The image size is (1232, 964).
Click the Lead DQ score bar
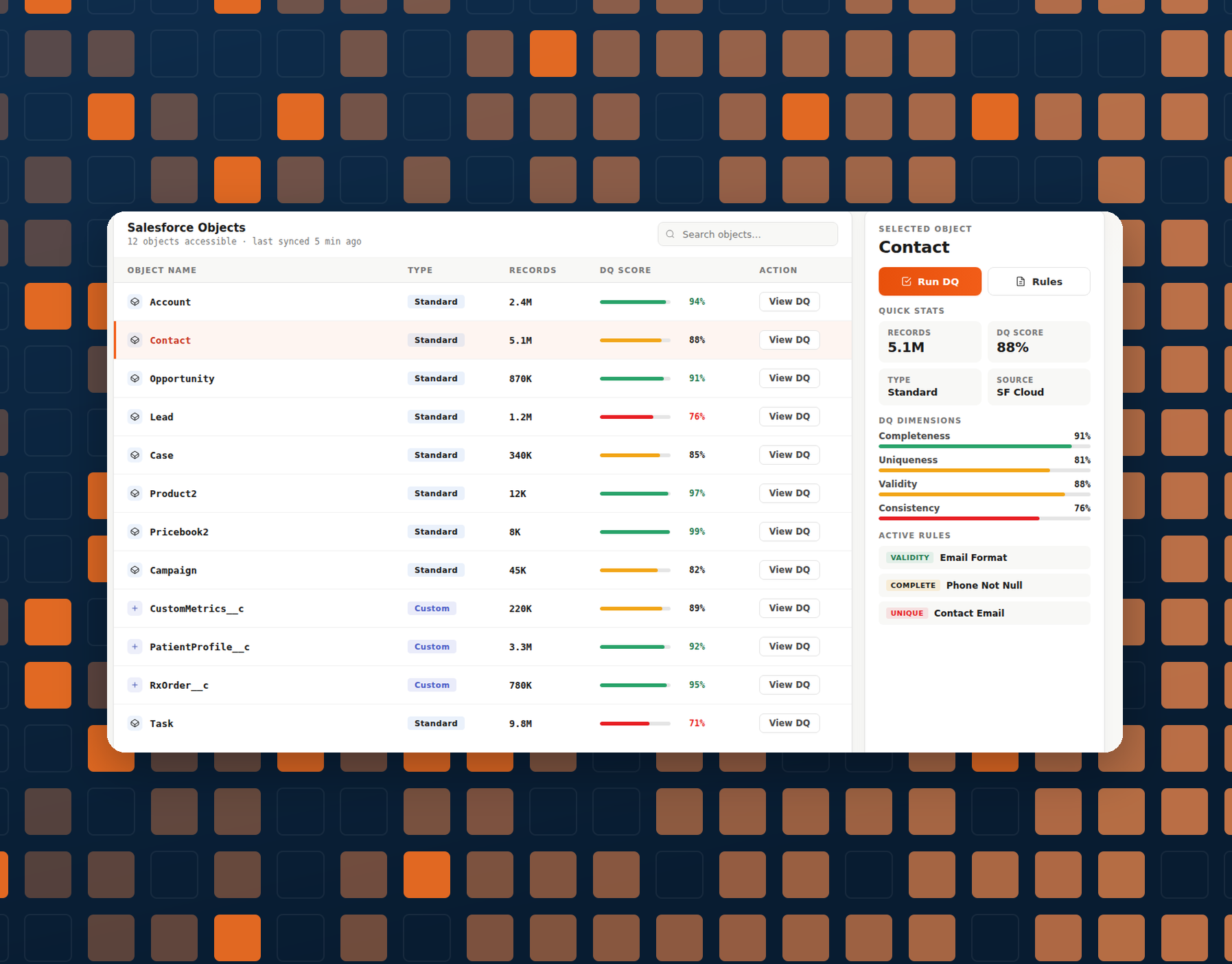(635, 417)
